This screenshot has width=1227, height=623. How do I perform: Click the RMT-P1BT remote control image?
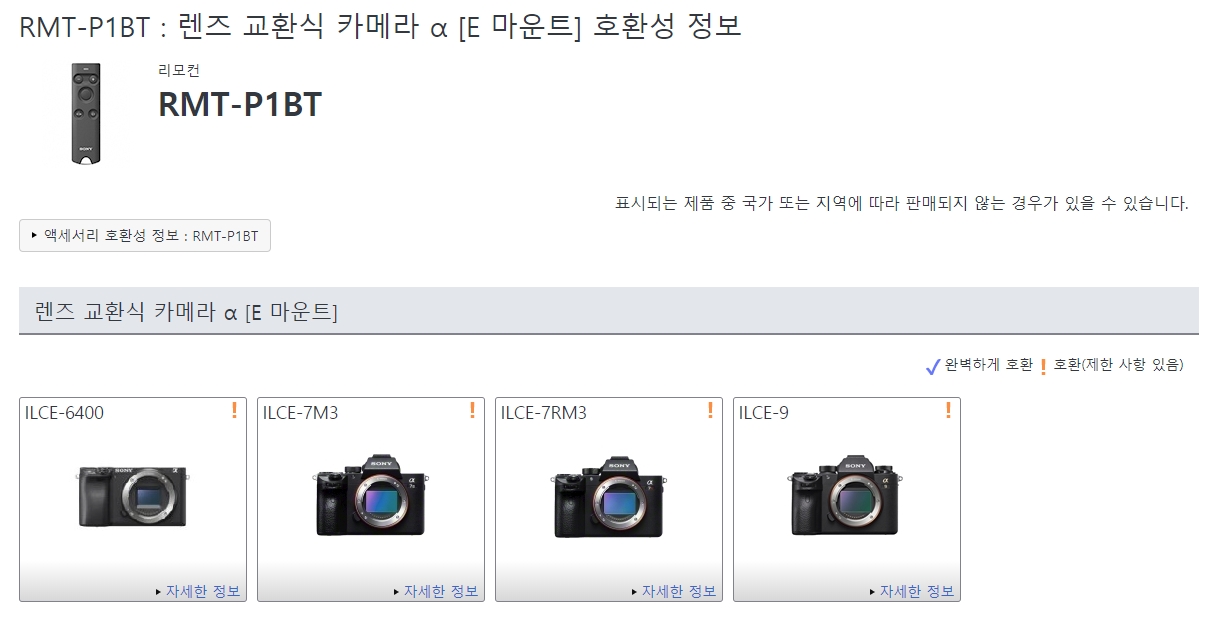click(x=86, y=113)
